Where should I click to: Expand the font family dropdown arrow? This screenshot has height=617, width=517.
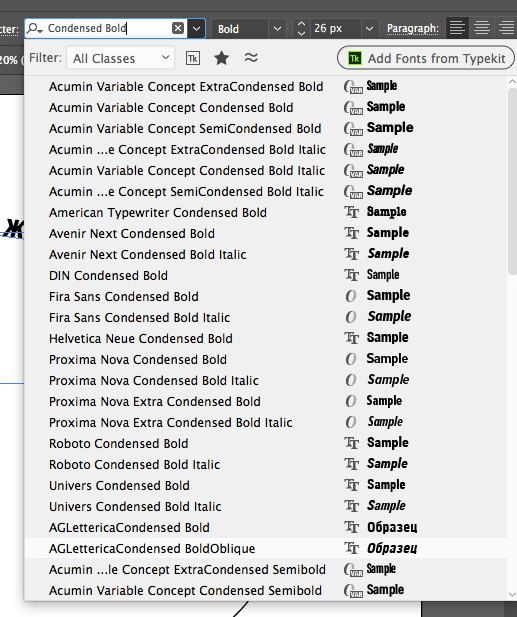point(196,28)
